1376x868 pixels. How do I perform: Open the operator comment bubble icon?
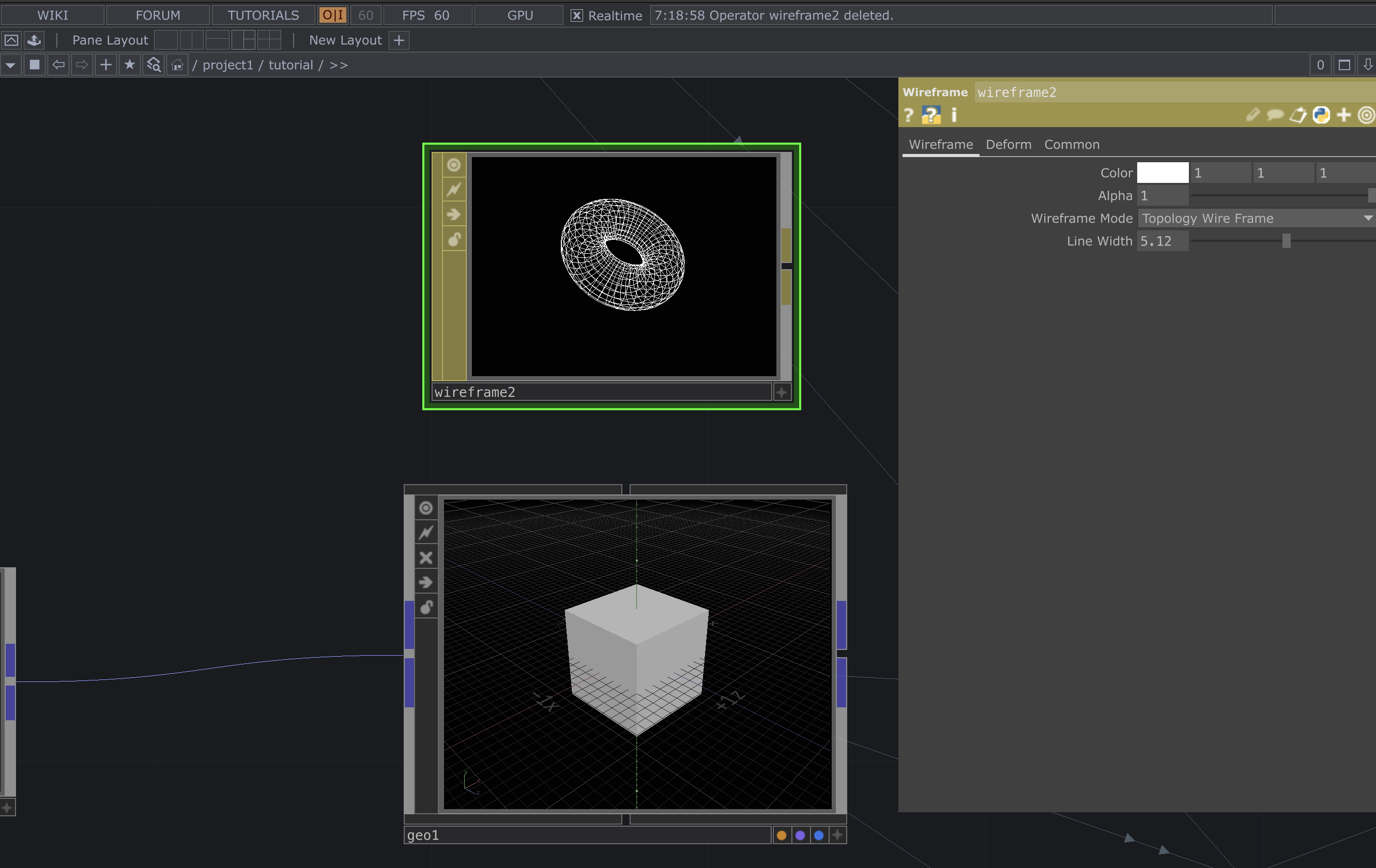pyautogui.click(x=1275, y=115)
